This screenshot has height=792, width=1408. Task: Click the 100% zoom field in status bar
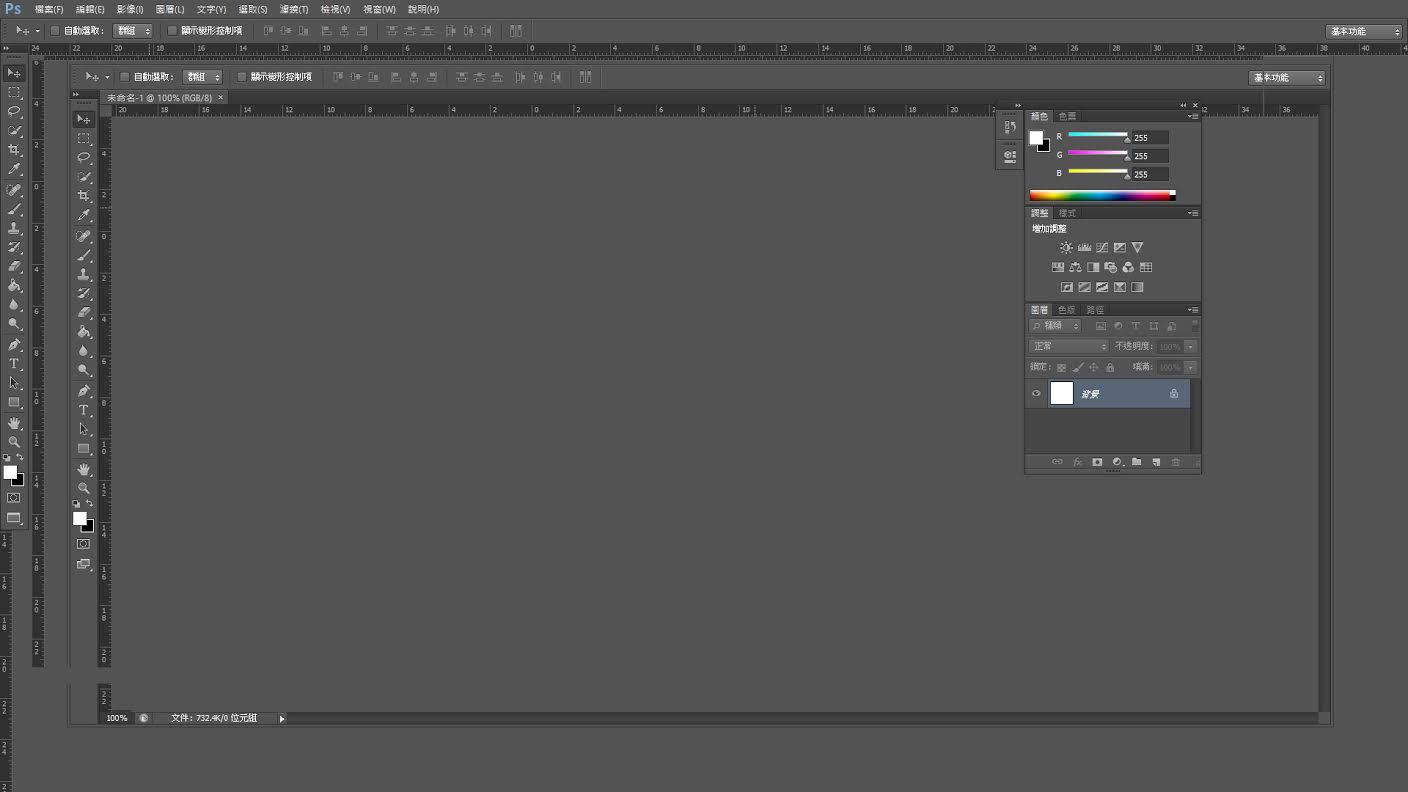117,718
